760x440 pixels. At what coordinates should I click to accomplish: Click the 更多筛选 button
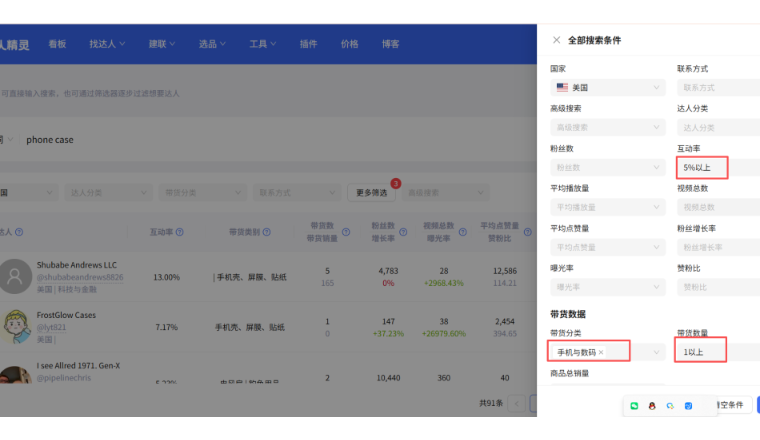tap(372, 193)
